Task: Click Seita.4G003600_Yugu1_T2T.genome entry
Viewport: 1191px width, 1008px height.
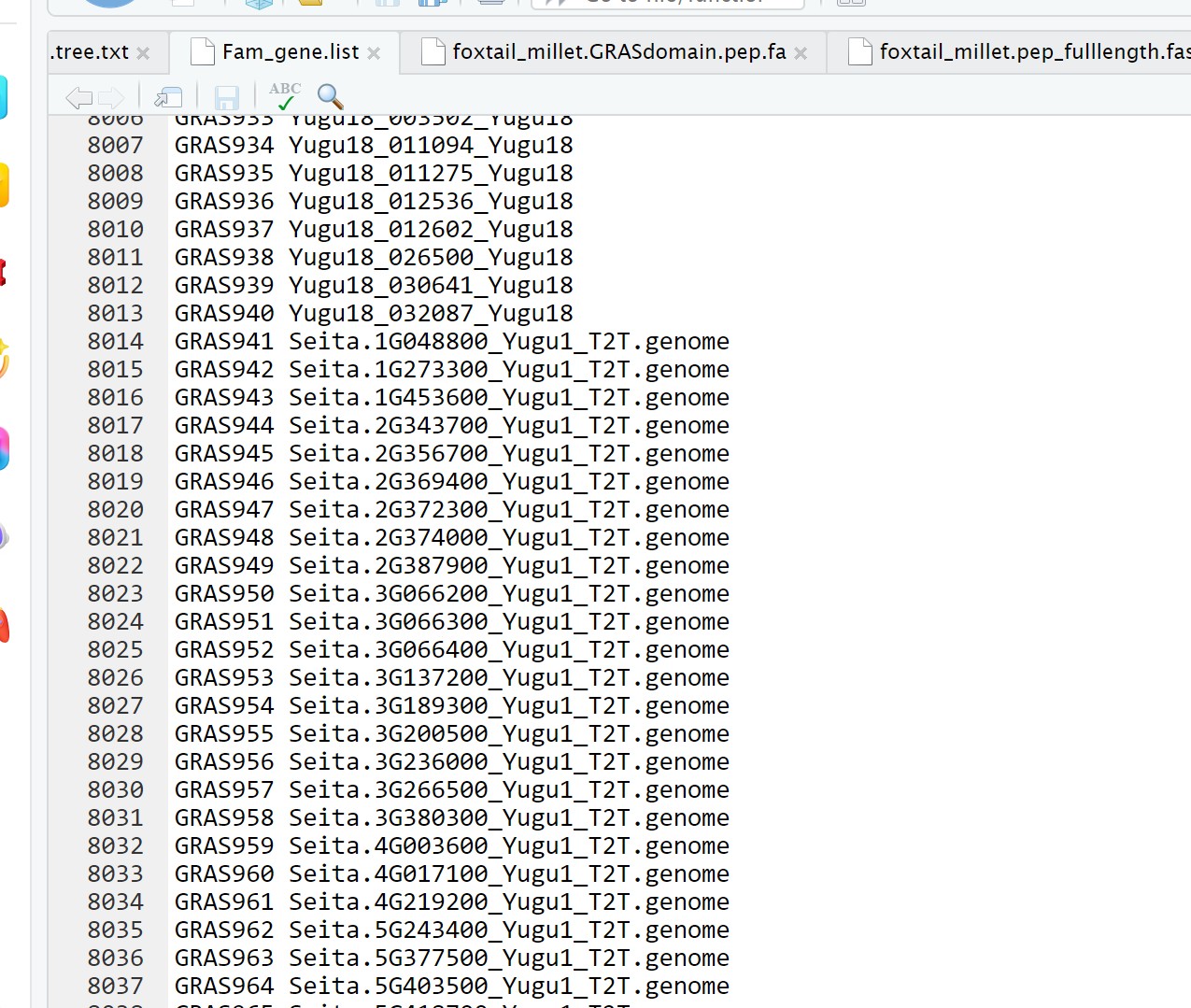Action: (509, 846)
